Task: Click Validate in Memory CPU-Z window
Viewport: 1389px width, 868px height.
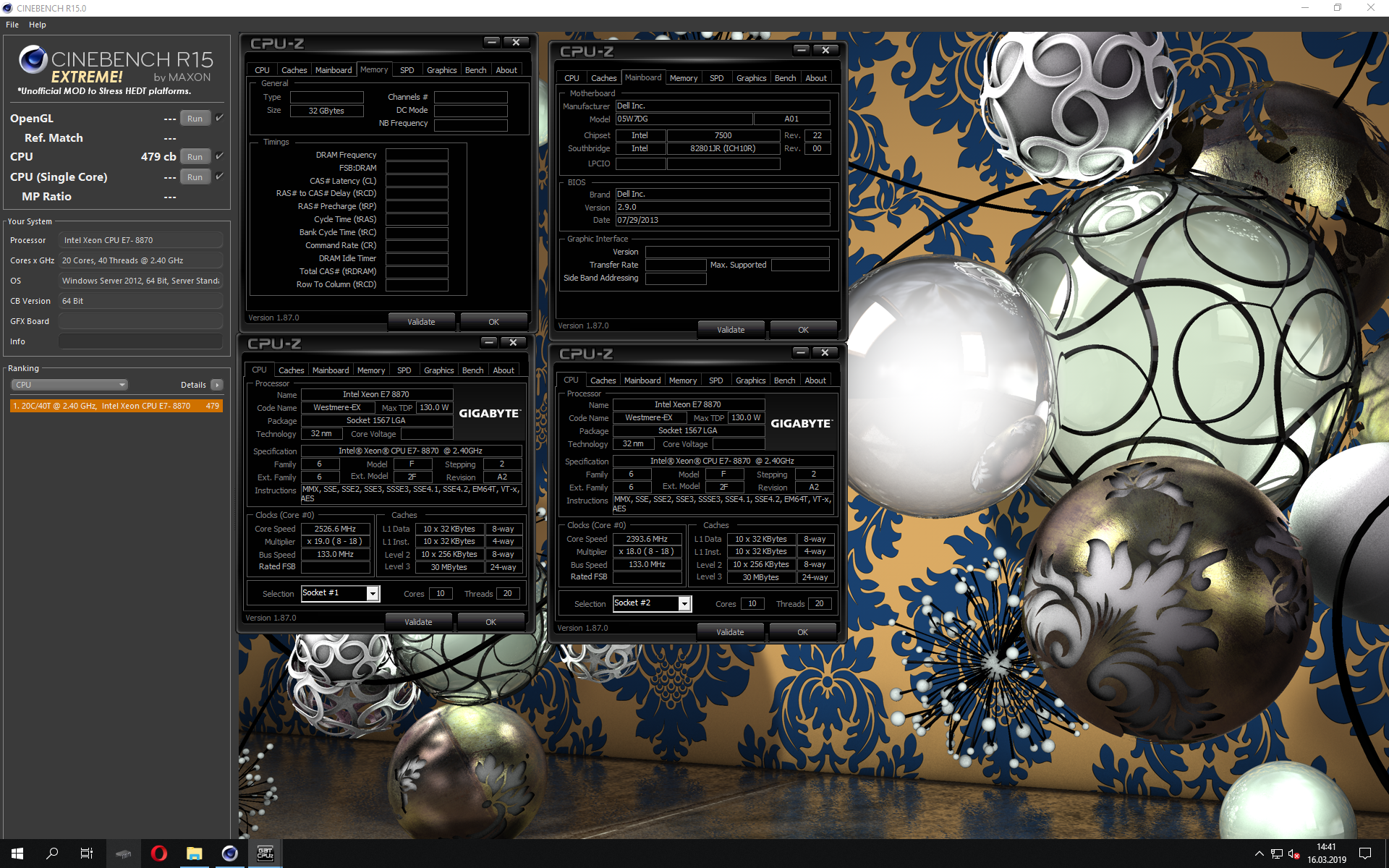Action: pos(421,322)
